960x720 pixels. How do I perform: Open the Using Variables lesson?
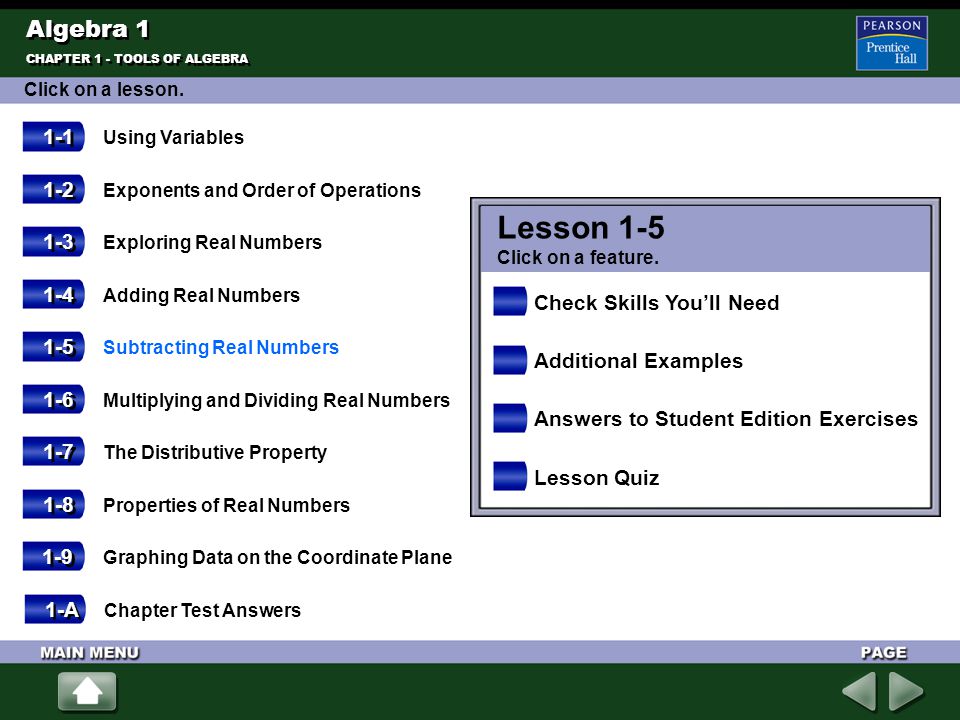(x=173, y=137)
